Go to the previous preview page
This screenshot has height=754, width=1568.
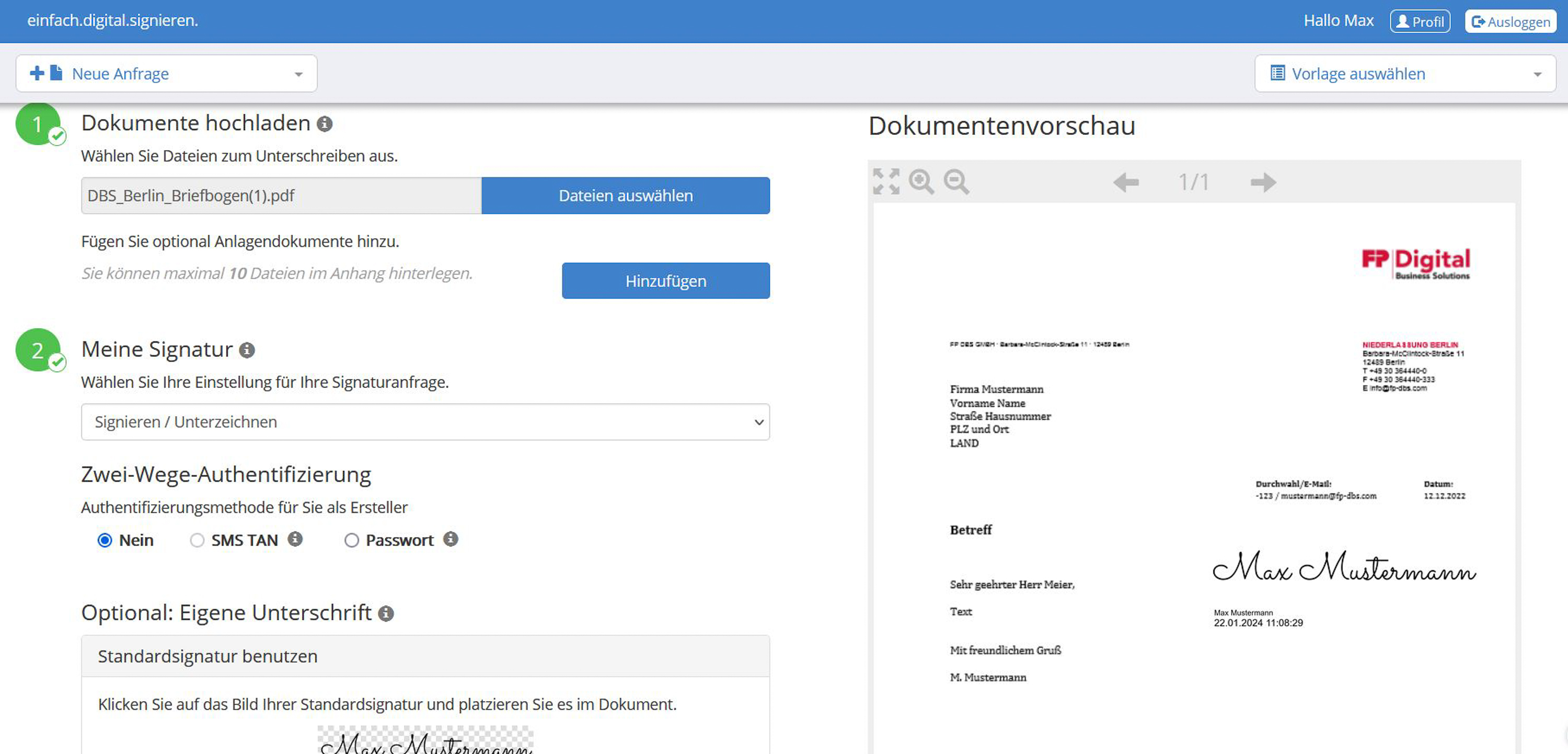coord(1126,181)
